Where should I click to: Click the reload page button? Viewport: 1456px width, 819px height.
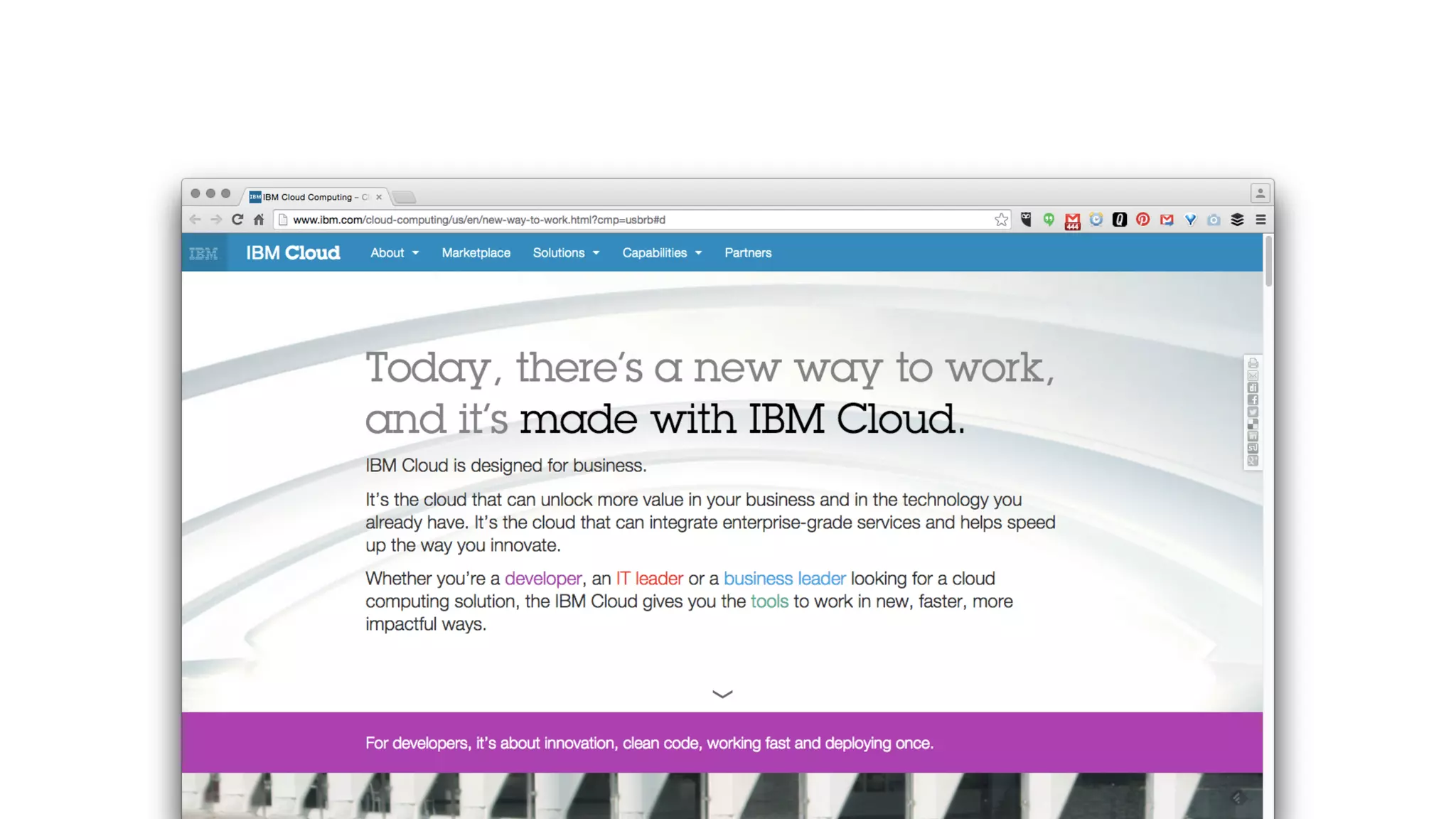click(x=237, y=220)
